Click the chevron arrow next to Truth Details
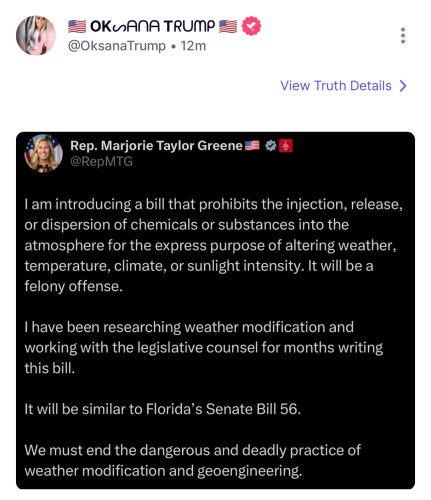The image size is (431, 500). click(403, 86)
